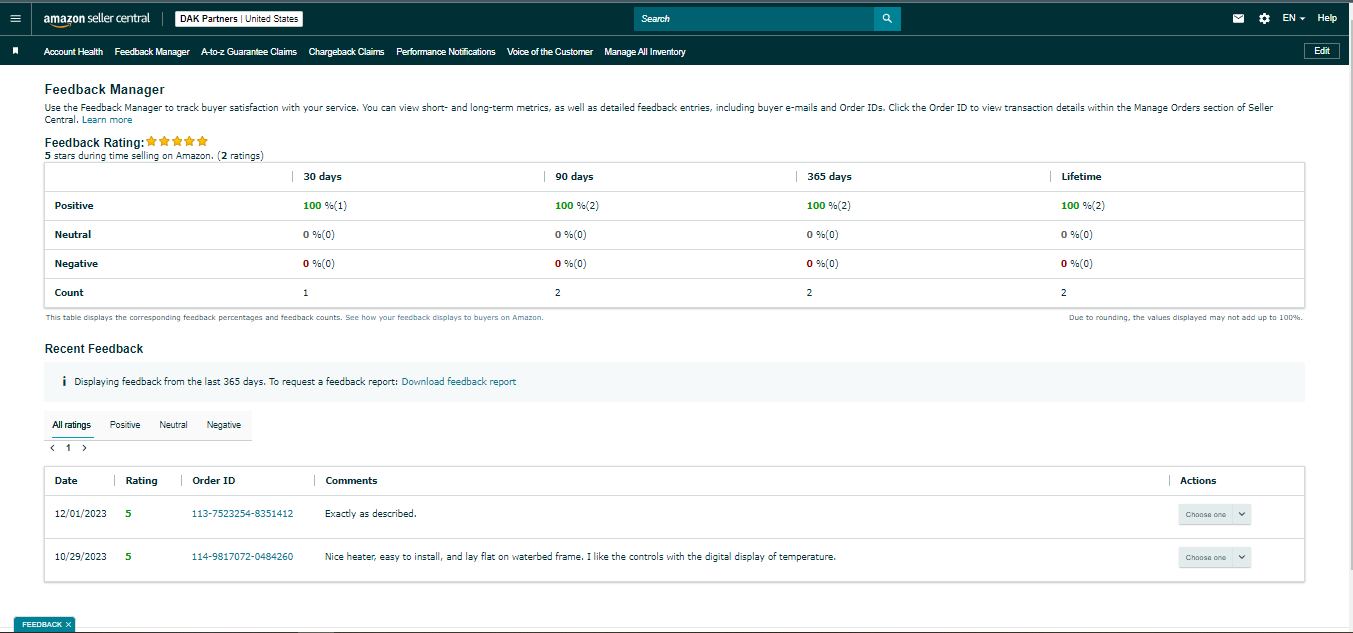This screenshot has height=633, width=1353.
Task: Open A-to-z Guarantee Claims
Action: pos(249,52)
